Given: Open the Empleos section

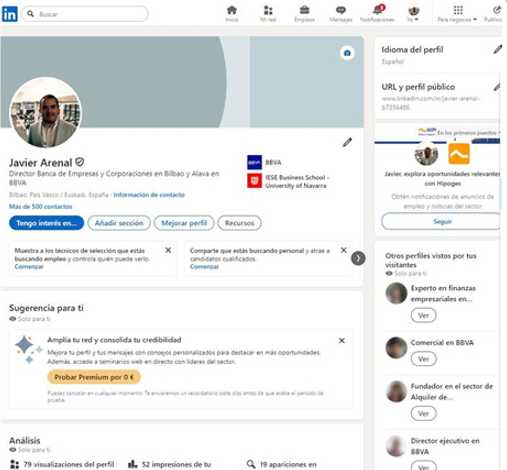Looking at the screenshot, I should click(x=304, y=14).
